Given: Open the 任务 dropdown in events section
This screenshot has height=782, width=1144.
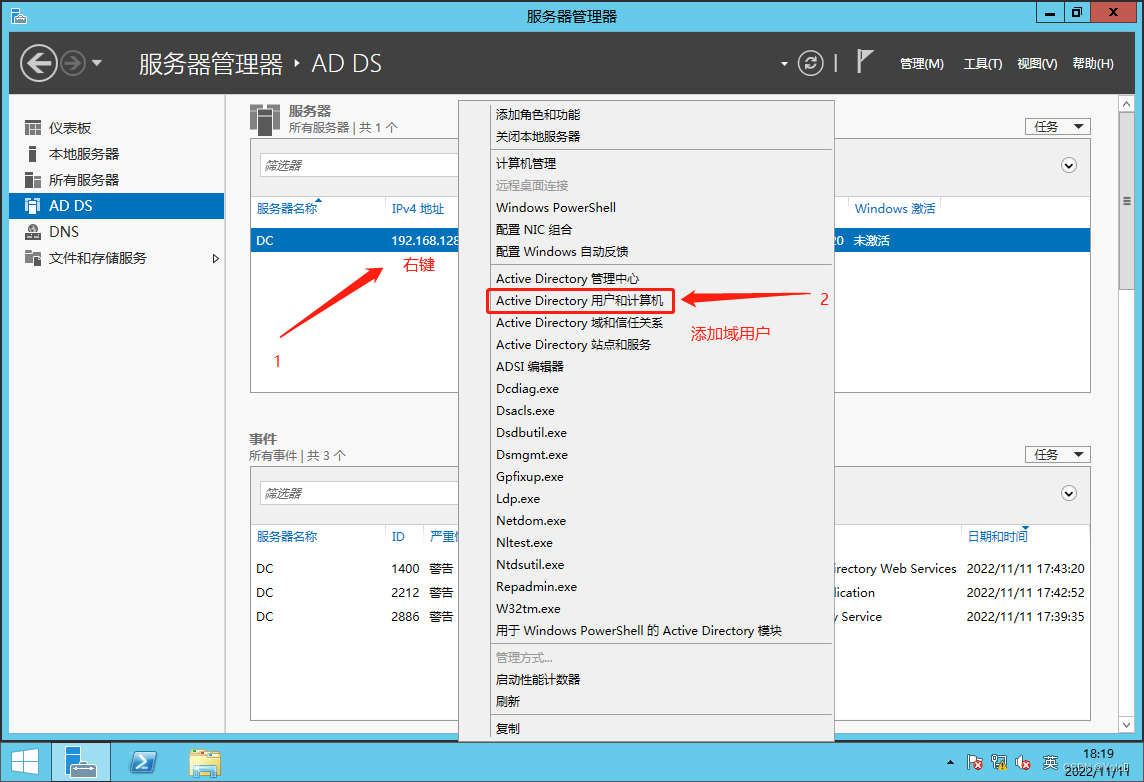Looking at the screenshot, I should click(x=1058, y=455).
